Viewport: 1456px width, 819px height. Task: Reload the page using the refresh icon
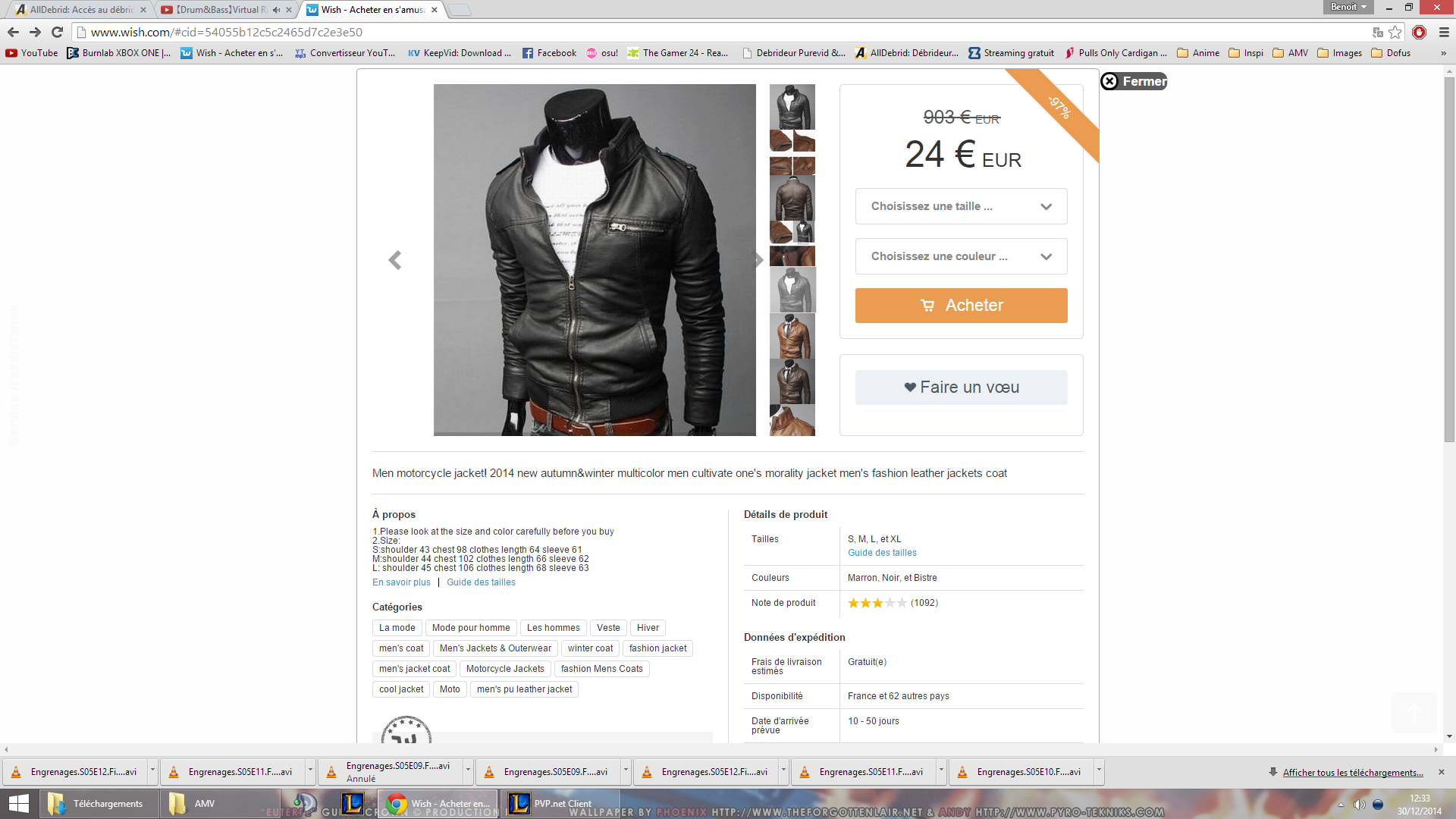coord(57,32)
